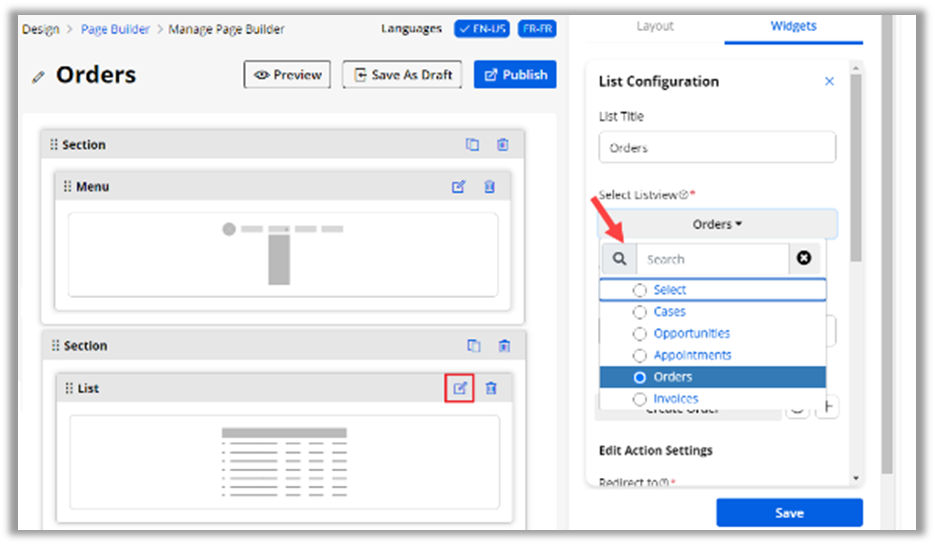This screenshot has width=935, height=545.
Task: Duplicate the first Section using copy icon
Action: 473,145
